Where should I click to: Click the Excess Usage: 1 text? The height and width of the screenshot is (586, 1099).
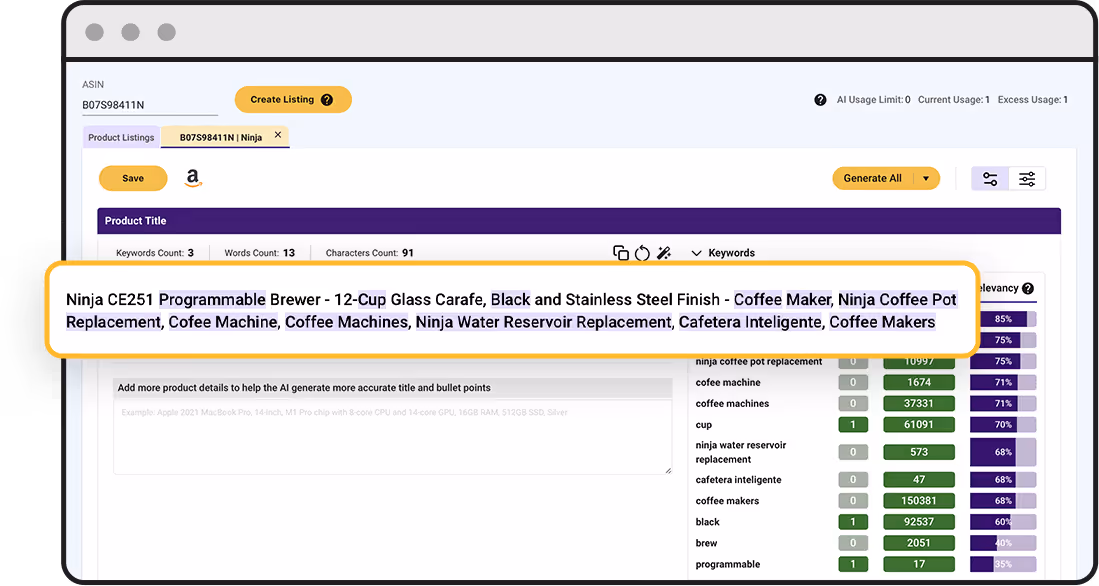click(x=1032, y=100)
